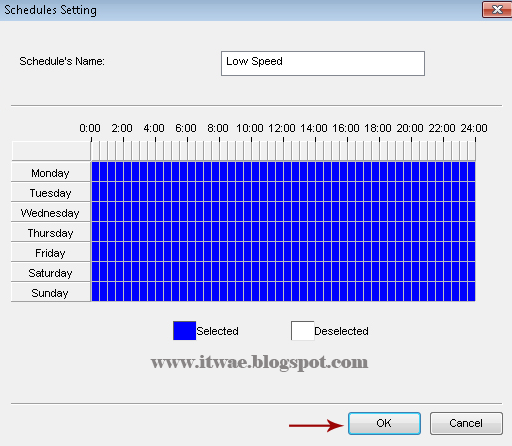Click the blank corner header above Monday
This screenshot has height=446, width=512.
(51, 151)
